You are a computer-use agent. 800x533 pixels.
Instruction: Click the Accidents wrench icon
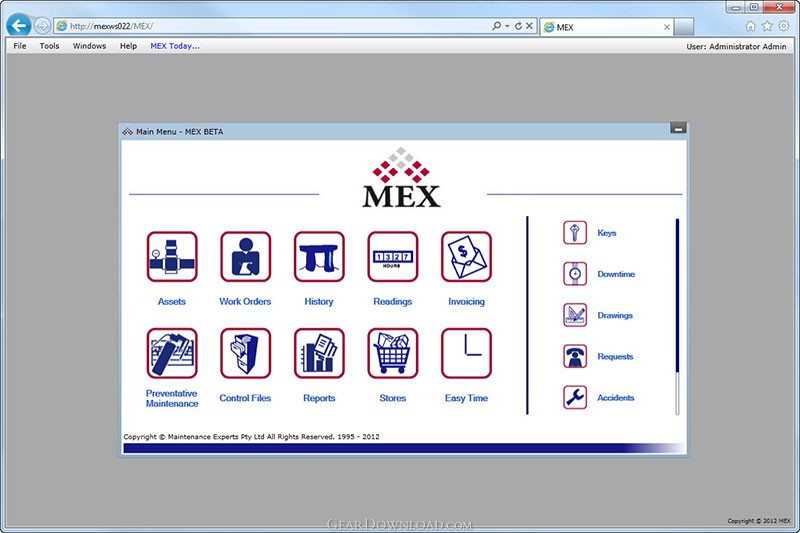click(x=575, y=397)
